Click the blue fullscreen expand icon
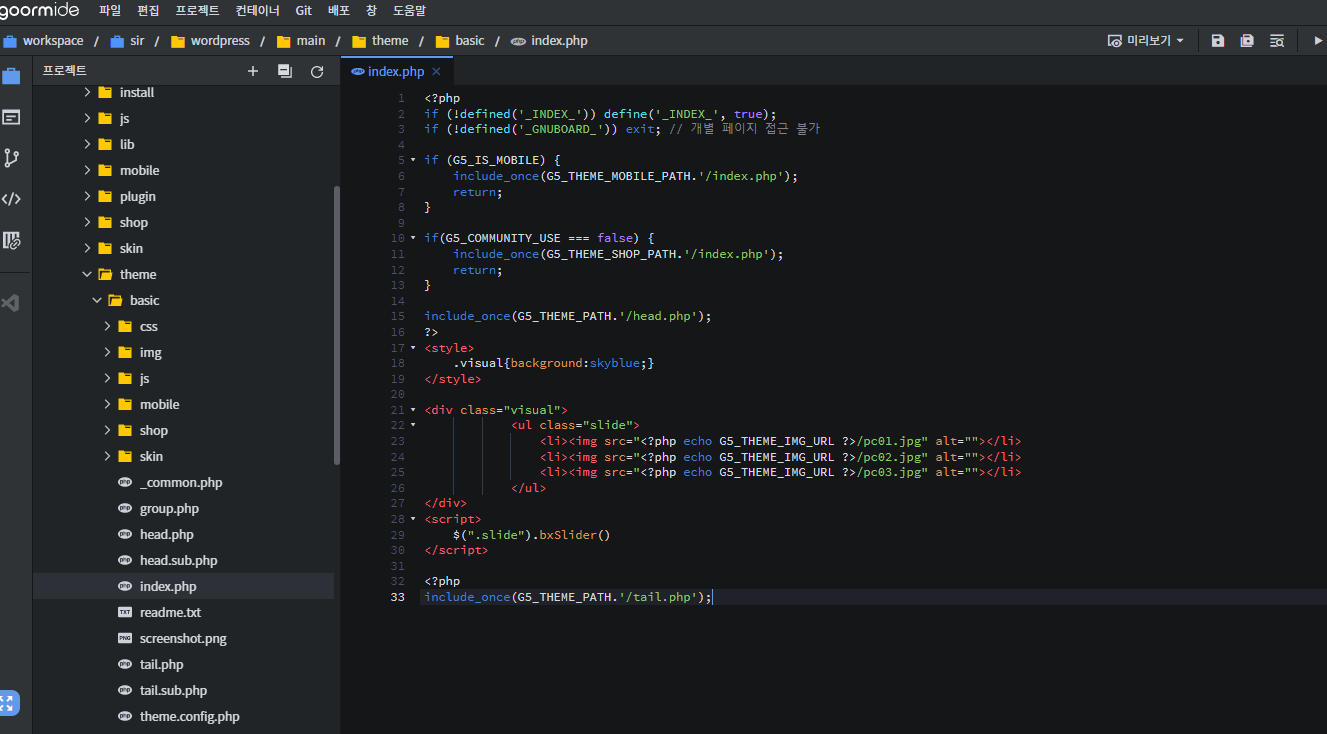The width and height of the screenshot is (1327, 734). click(x=8, y=703)
